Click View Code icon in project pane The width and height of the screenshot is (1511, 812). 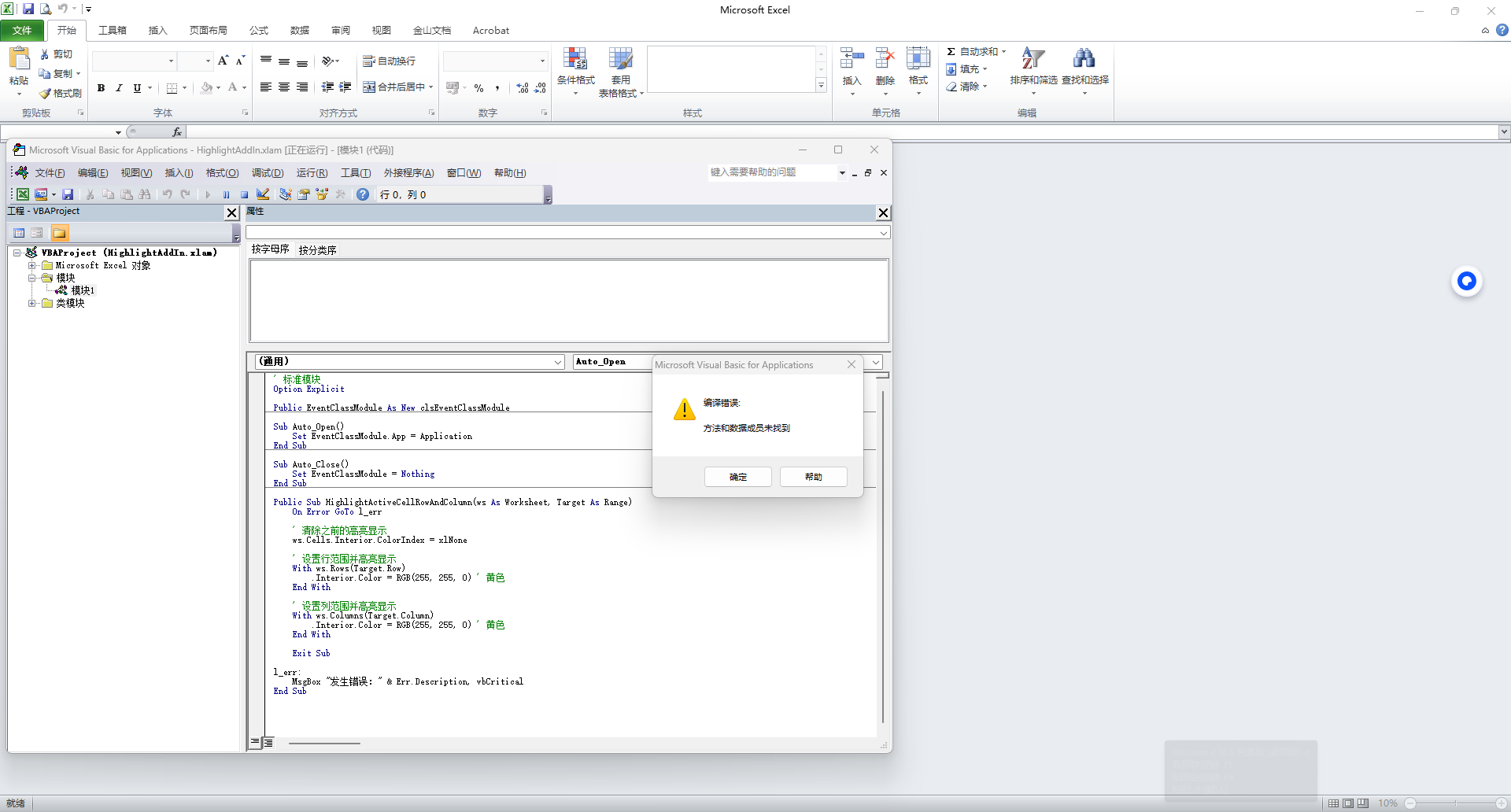(x=19, y=233)
